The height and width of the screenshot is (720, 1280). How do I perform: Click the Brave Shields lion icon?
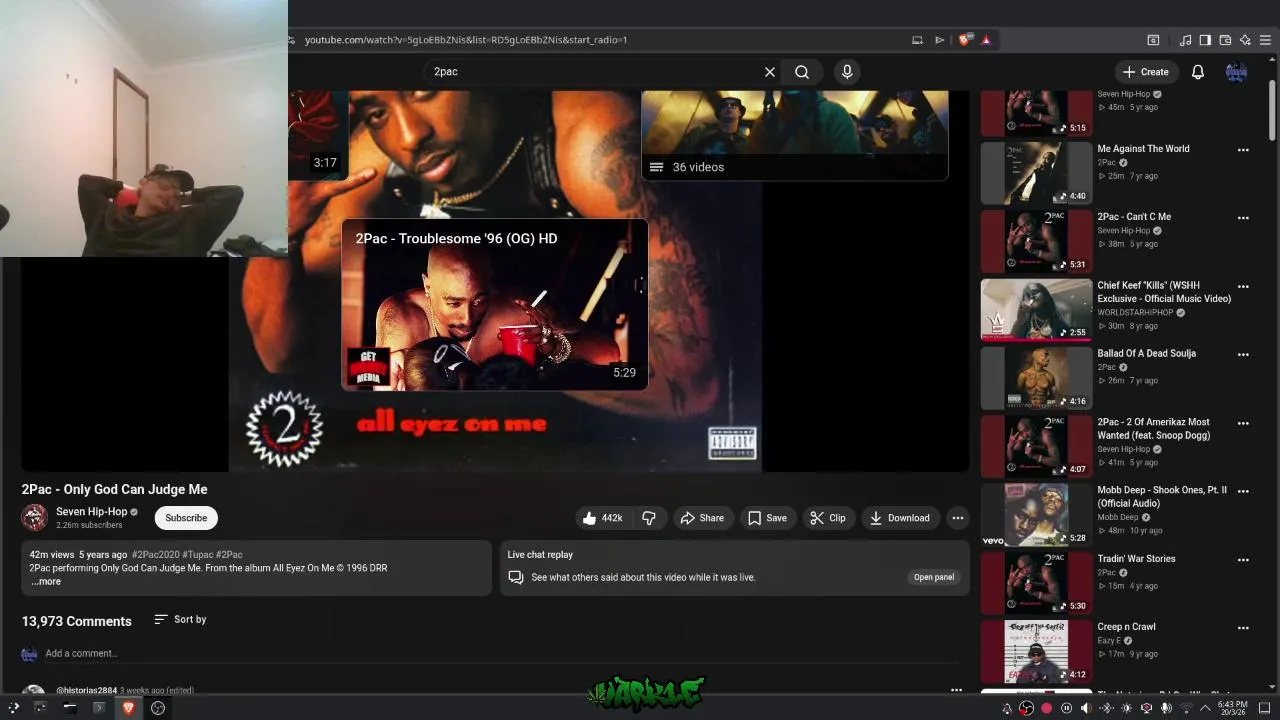[x=964, y=40]
